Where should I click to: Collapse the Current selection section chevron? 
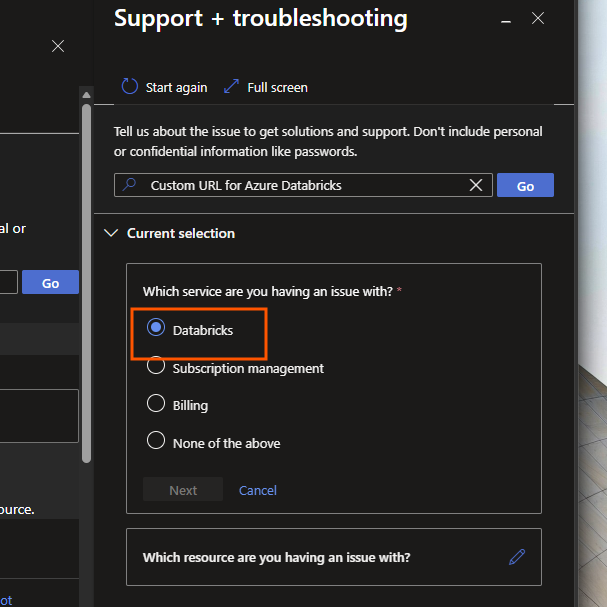(x=111, y=233)
